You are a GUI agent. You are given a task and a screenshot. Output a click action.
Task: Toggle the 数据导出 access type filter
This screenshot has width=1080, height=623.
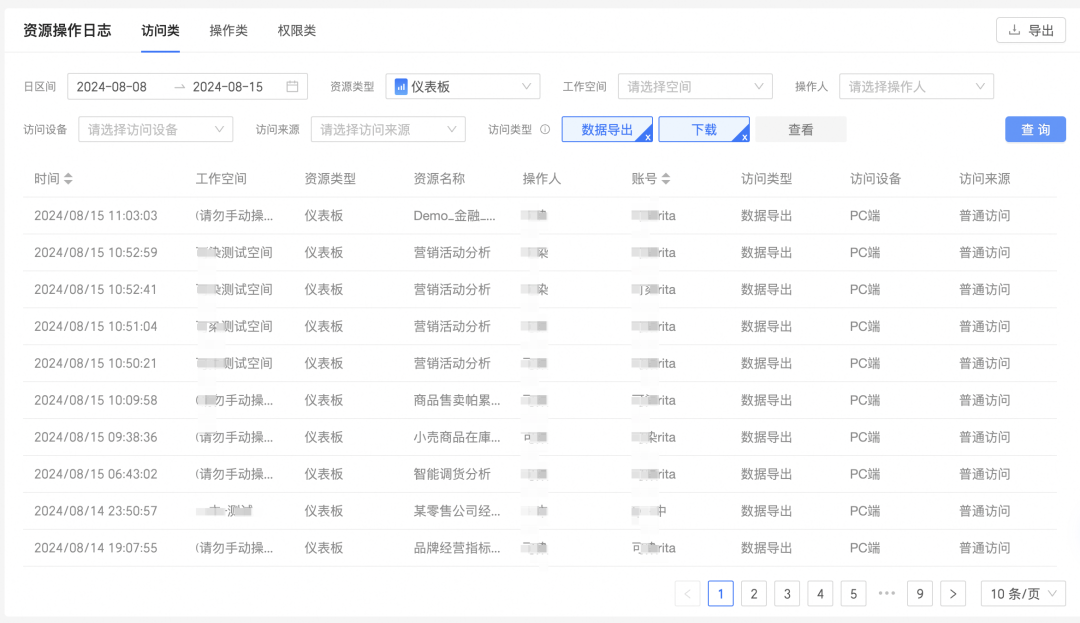point(607,130)
